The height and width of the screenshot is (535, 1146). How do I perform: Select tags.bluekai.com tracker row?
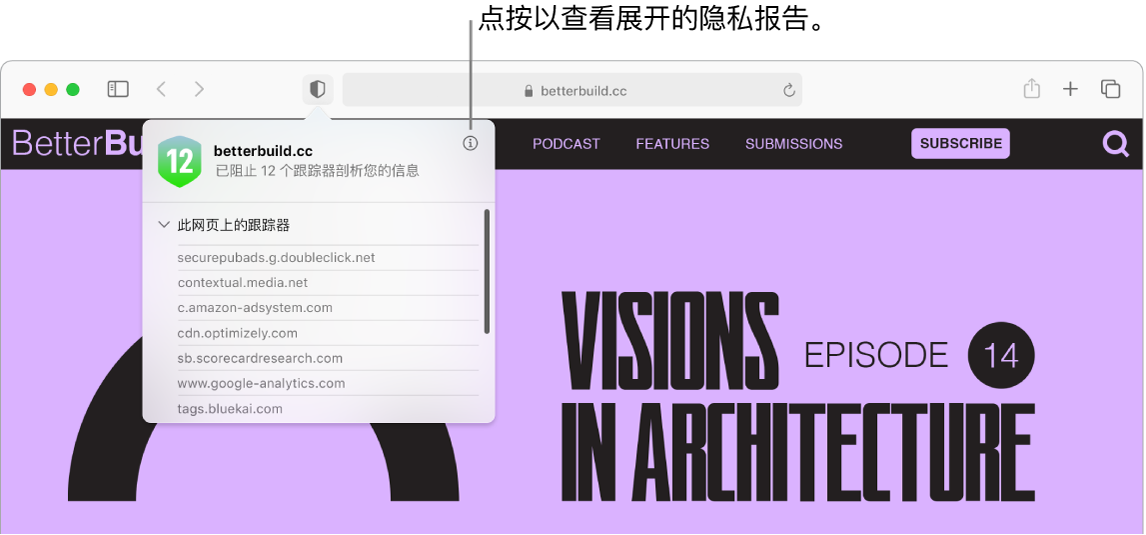tap(328, 409)
